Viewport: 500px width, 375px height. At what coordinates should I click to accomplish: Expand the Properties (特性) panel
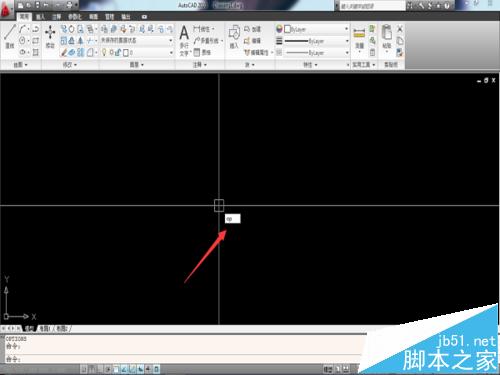point(310,65)
